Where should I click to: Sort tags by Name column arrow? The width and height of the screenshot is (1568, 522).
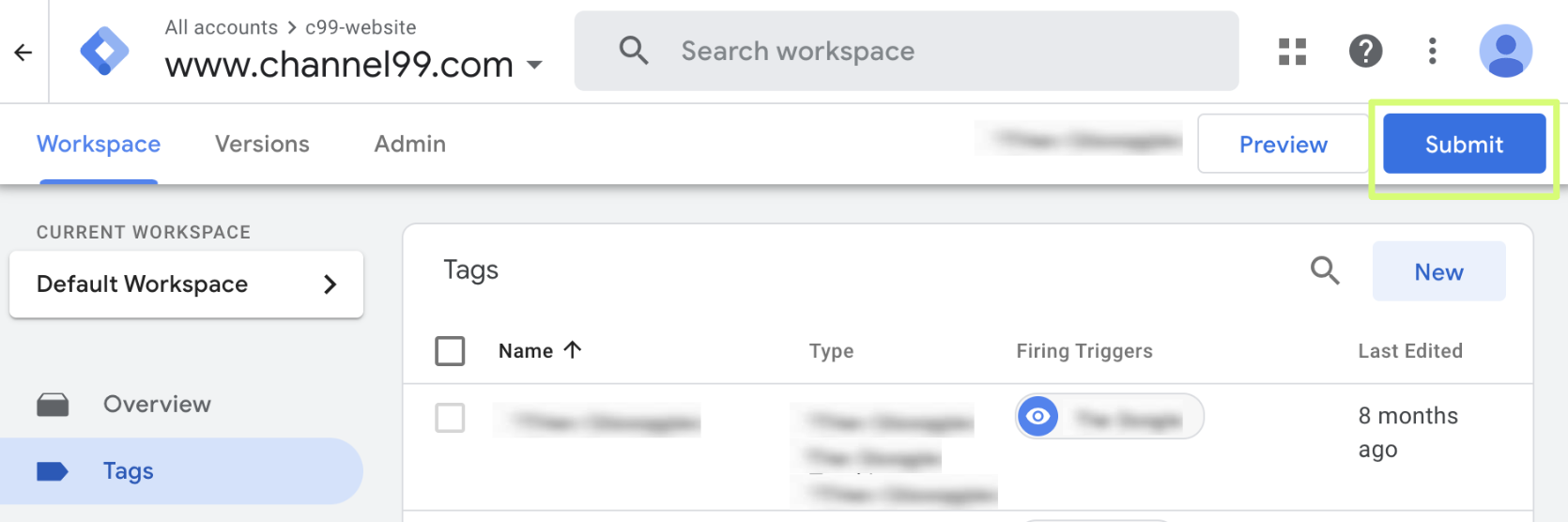coord(573,350)
